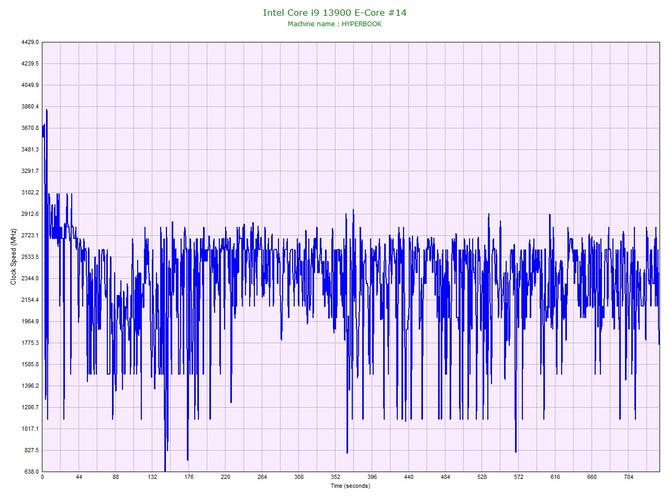Click the 660 time axis tick
Screen dimensions: 670x503
(x=592, y=477)
